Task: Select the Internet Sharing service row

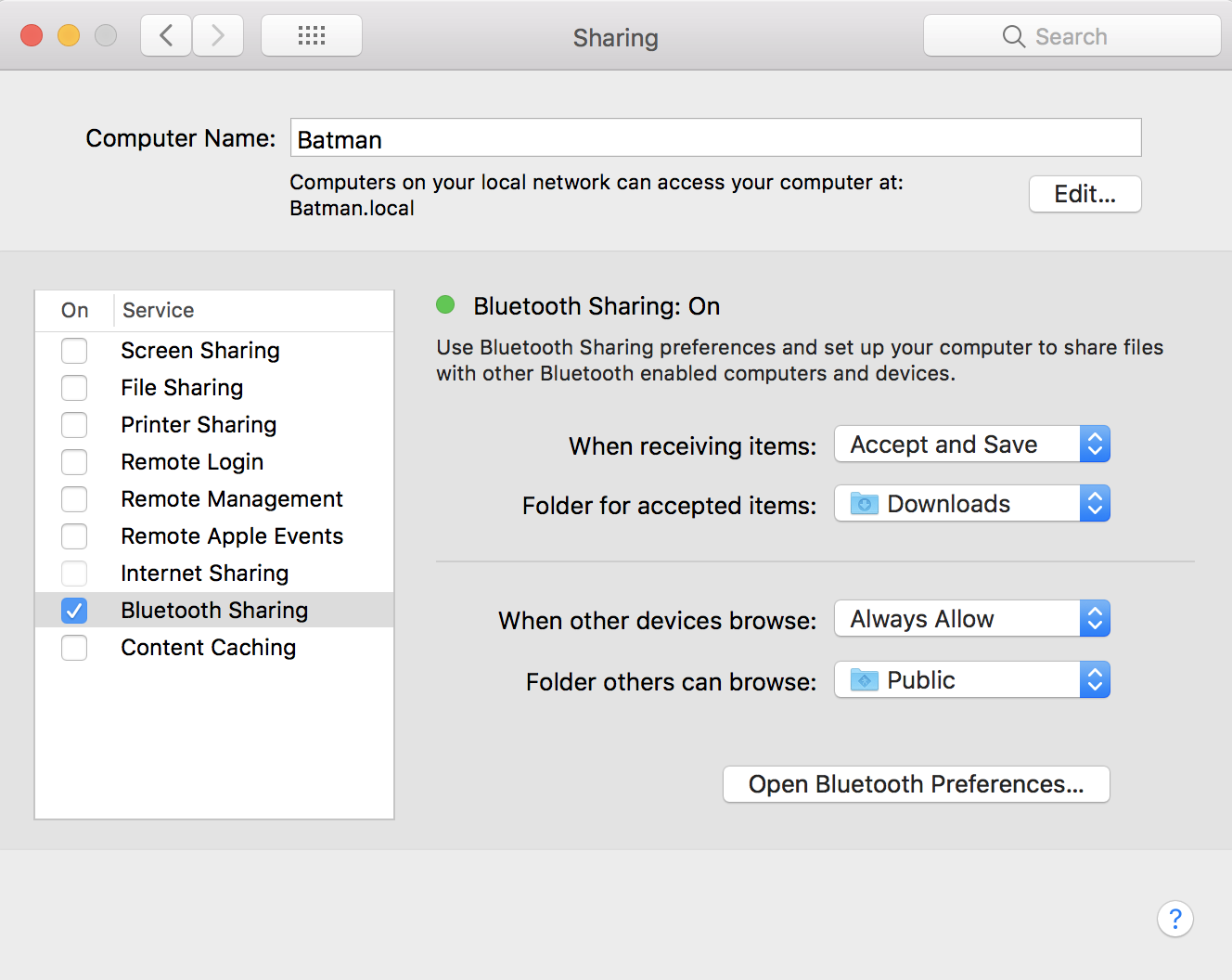Action: [x=214, y=574]
